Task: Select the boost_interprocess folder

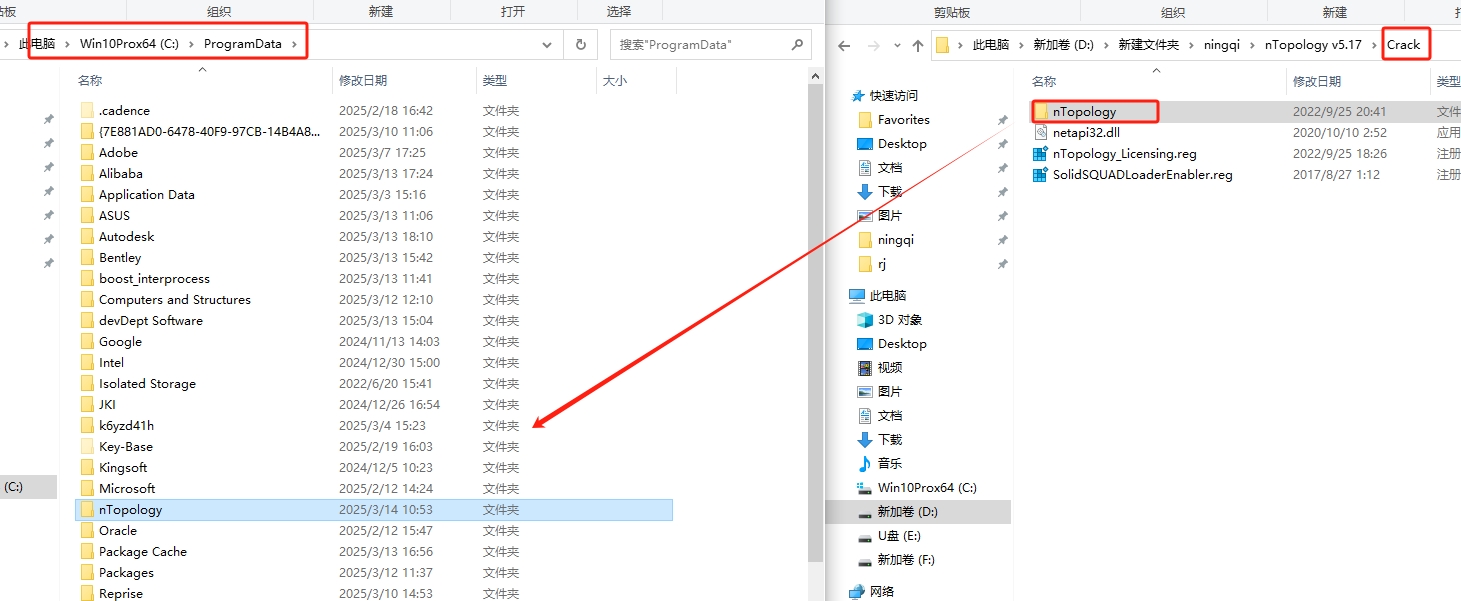Action: 154,278
